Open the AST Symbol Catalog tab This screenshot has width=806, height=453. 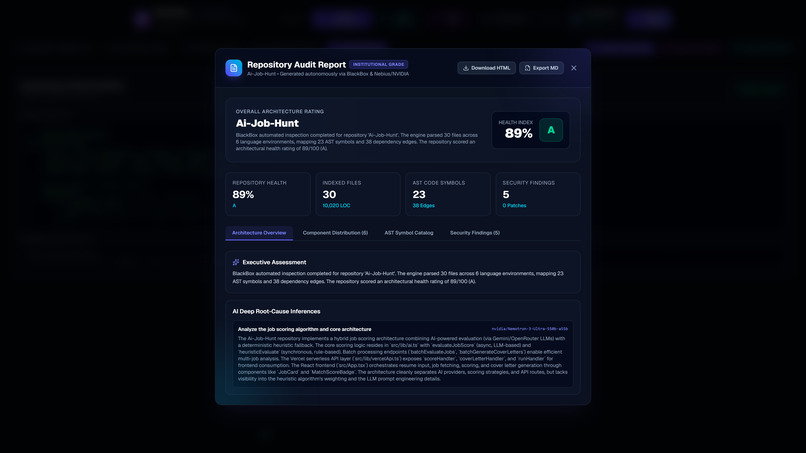point(409,233)
